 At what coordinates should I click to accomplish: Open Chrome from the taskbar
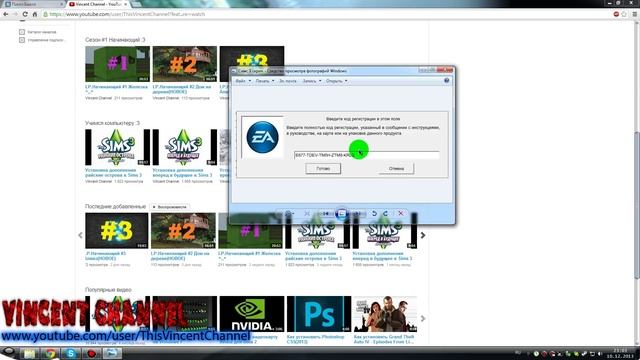(x=51, y=353)
